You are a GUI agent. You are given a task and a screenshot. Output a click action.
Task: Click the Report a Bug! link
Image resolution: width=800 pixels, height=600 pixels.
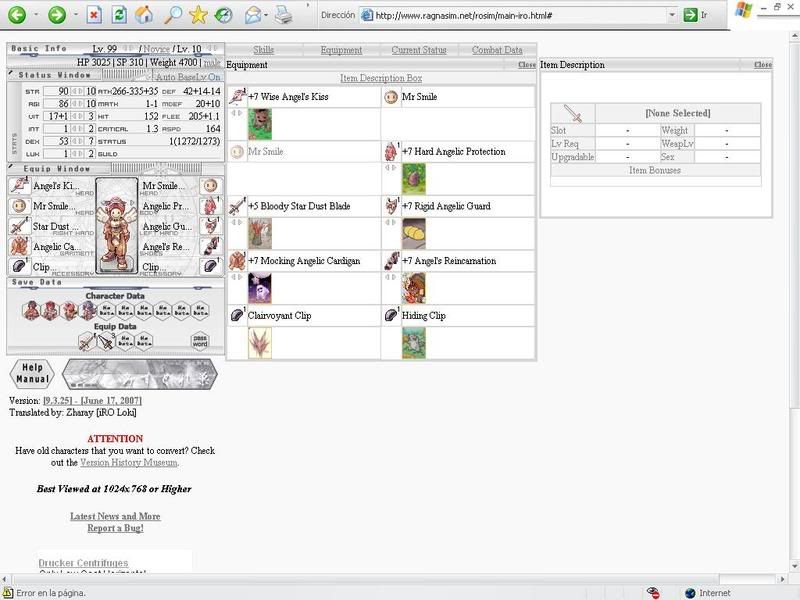[115, 528]
